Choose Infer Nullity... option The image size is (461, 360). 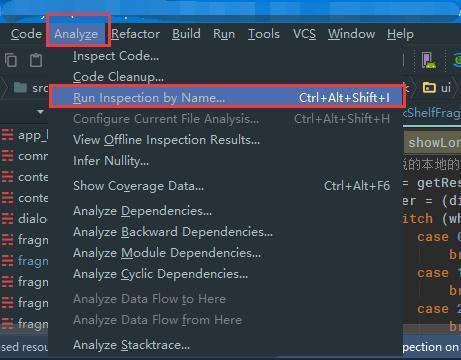(226, 161)
